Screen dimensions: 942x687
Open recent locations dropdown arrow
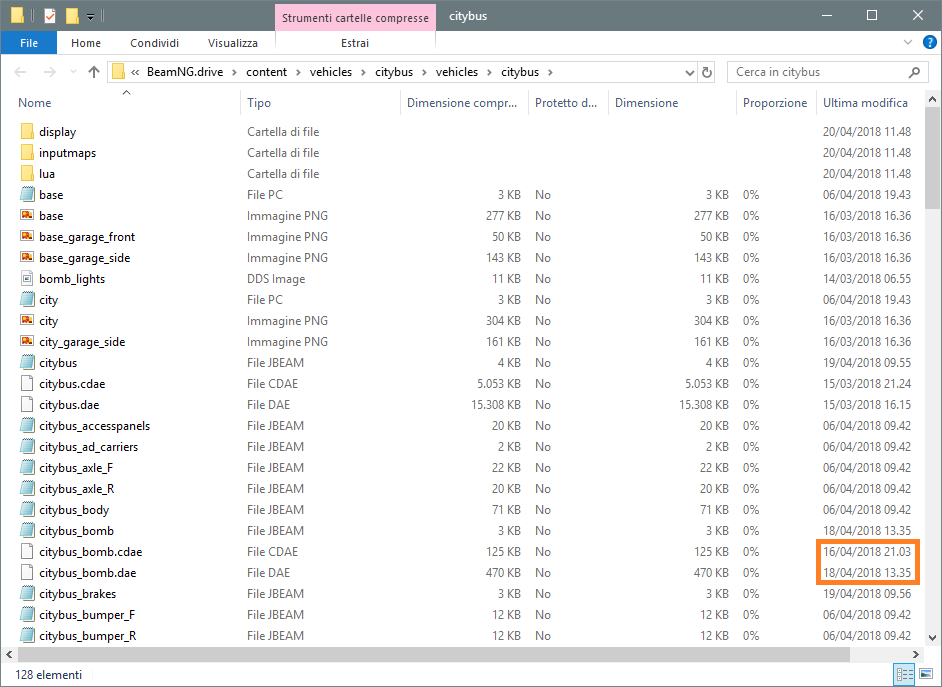73,72
